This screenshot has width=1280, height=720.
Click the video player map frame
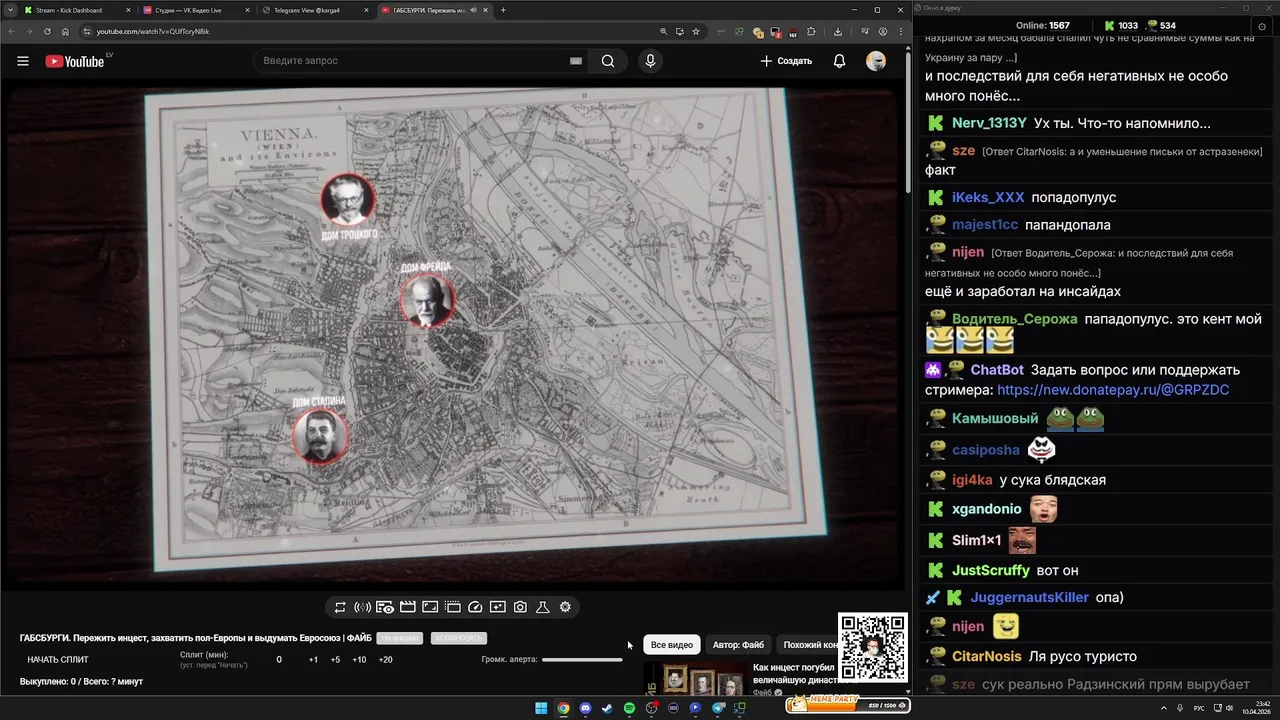(455, 334)
